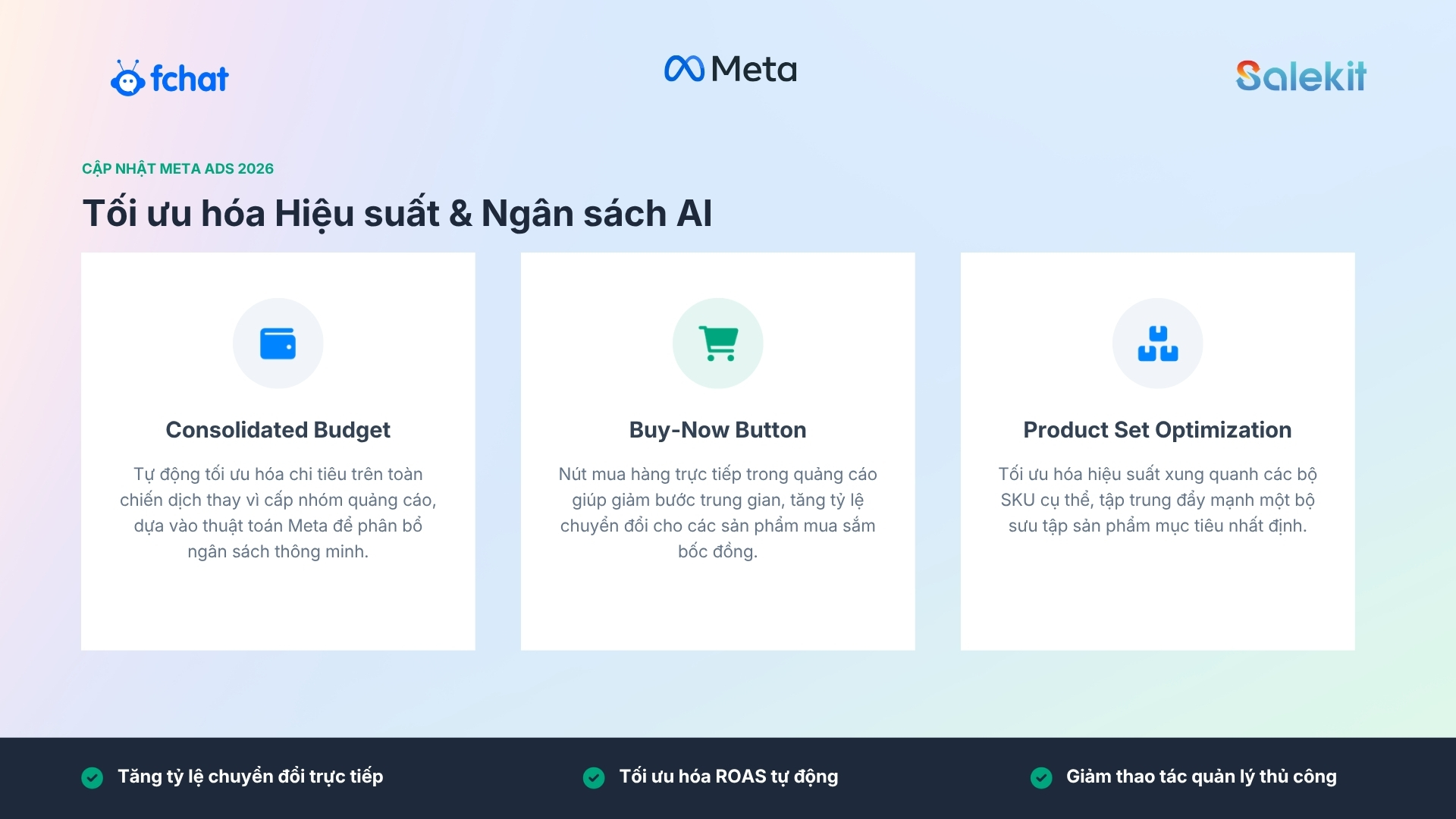Click the Tối ưu hóa ROAS tự động text
Screen dimensions: 1456x819
(729, 777)
